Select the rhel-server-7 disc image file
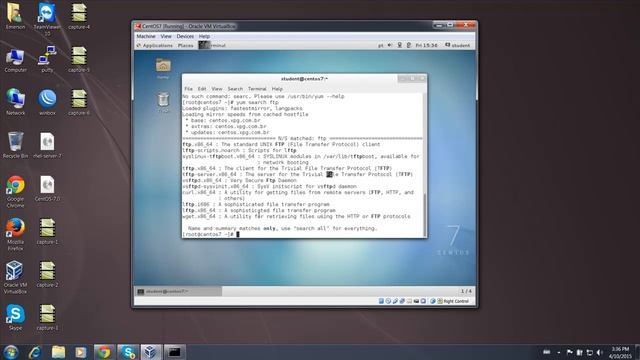Viewport: 640px width, 360px height. pos(47,145)
